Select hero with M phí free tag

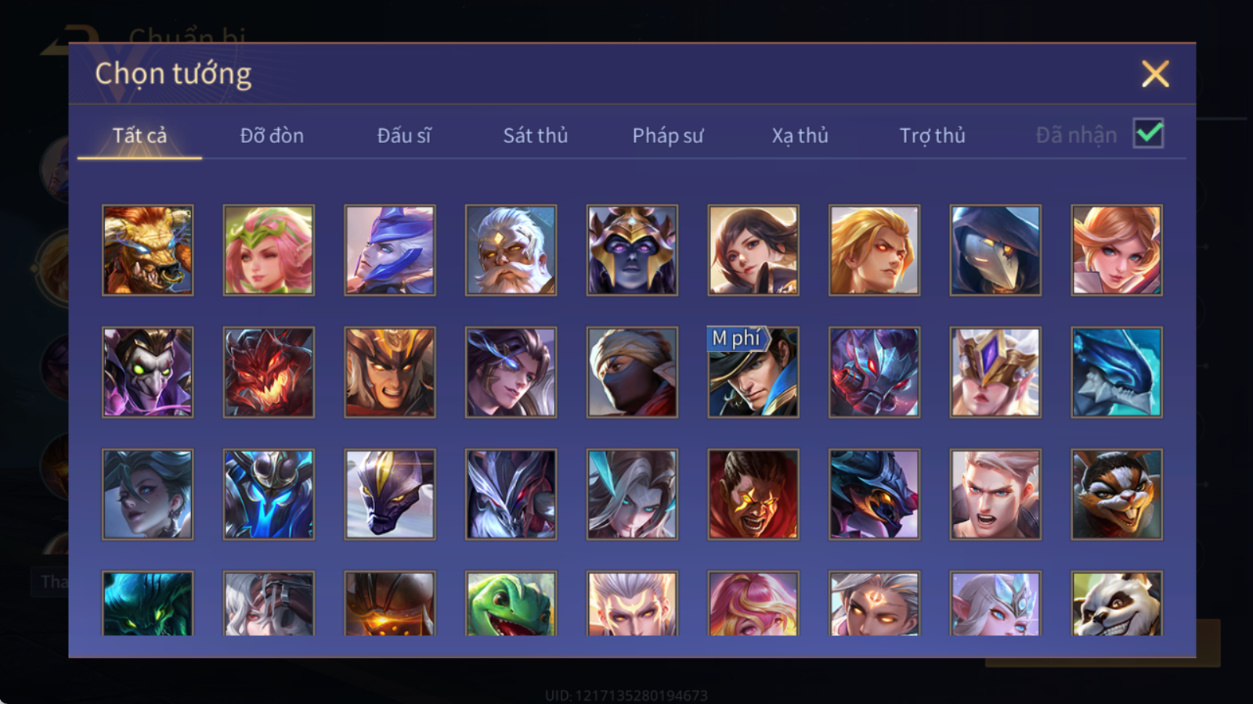[753, 372]
